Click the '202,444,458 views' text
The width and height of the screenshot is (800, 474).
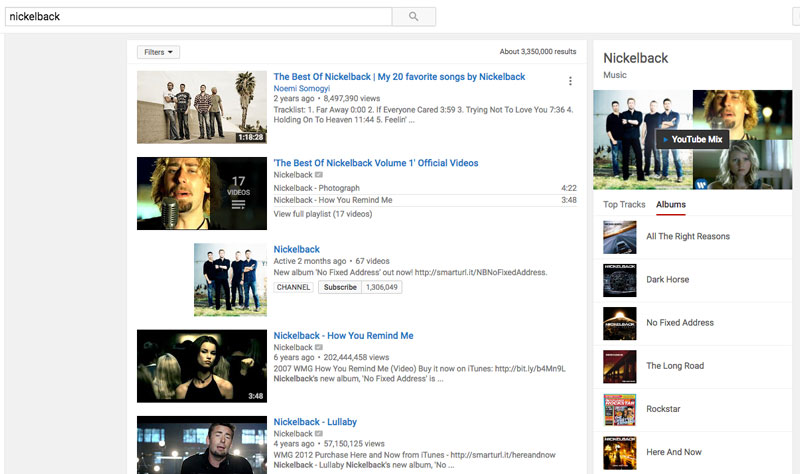[x=356, y=357]
